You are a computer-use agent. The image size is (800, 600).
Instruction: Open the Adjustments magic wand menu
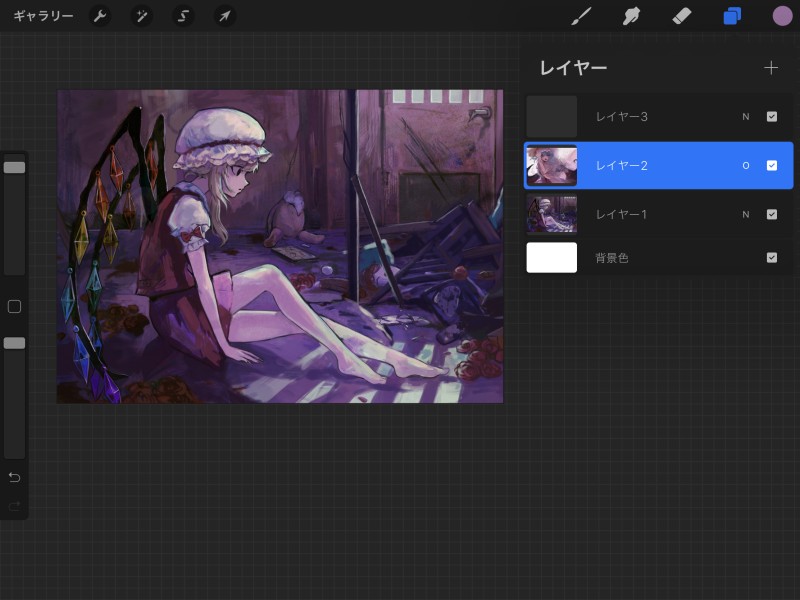(141, 16)
